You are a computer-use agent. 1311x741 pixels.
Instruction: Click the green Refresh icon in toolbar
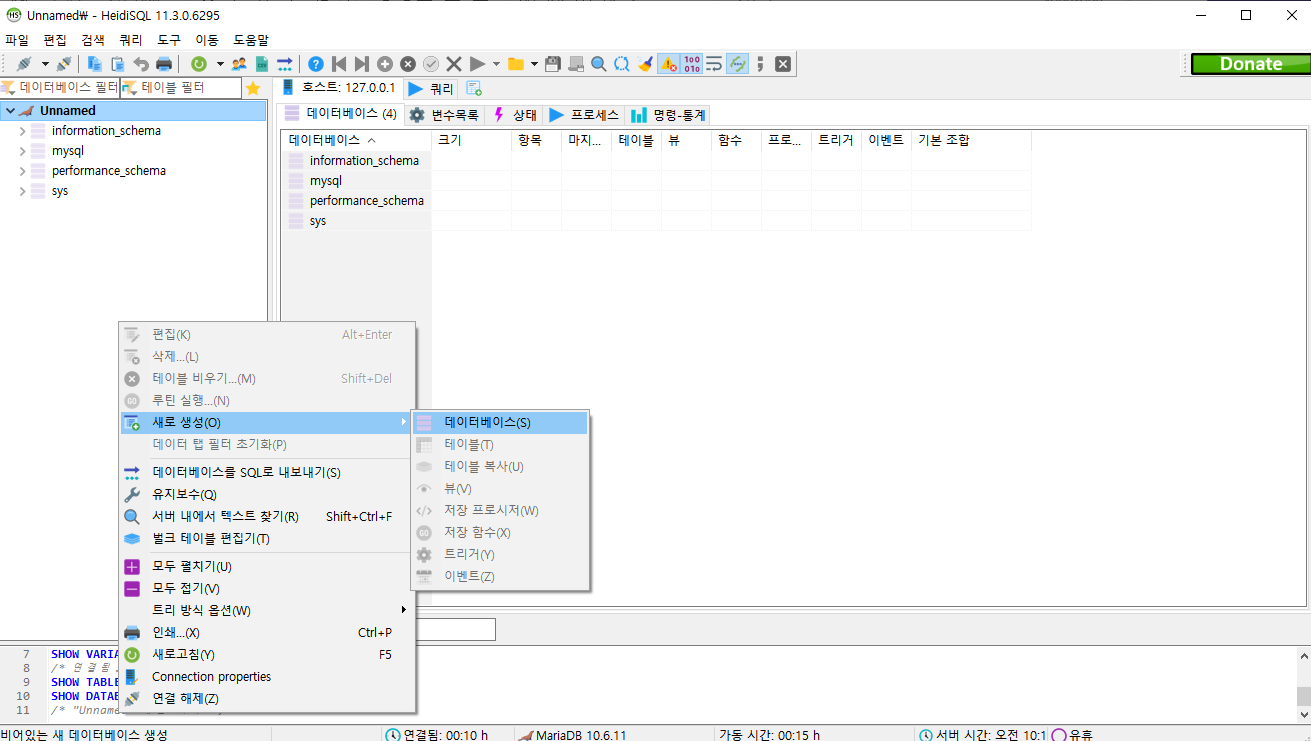pyautogui.click(x=199, y=63)
